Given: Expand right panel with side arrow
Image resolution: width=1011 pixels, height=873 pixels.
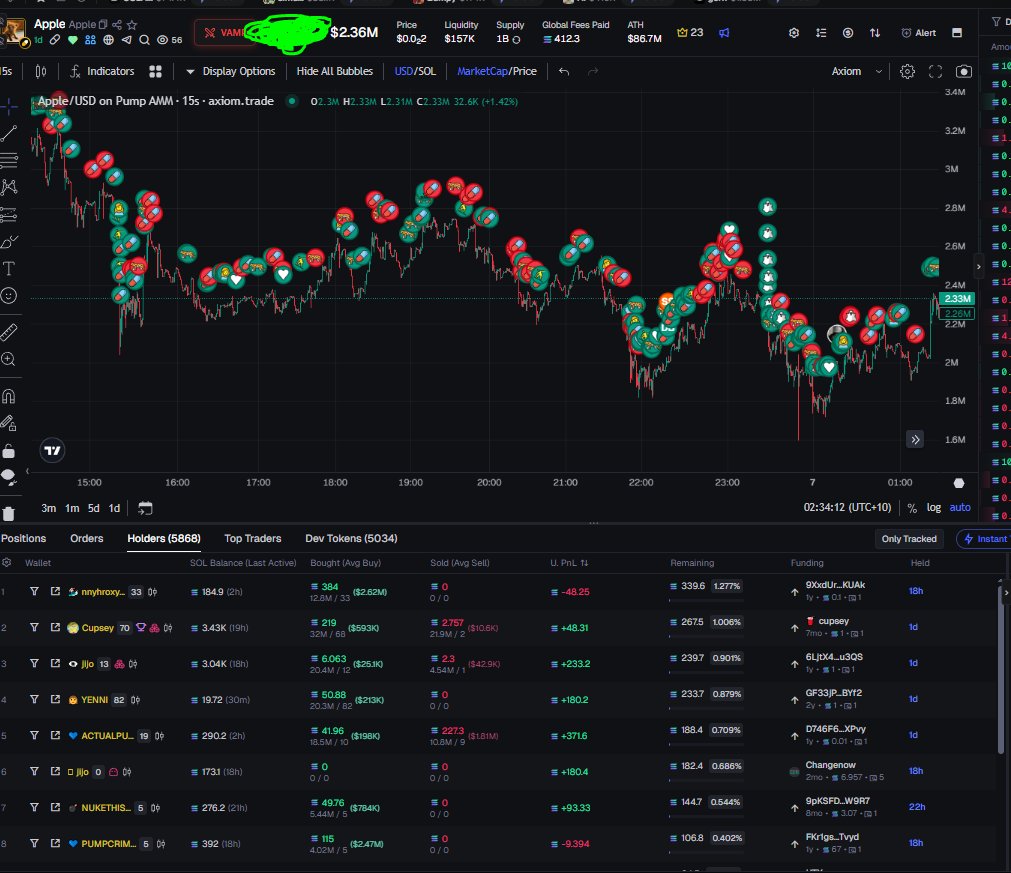Looking at the screenshot, I should coord(979,266).
